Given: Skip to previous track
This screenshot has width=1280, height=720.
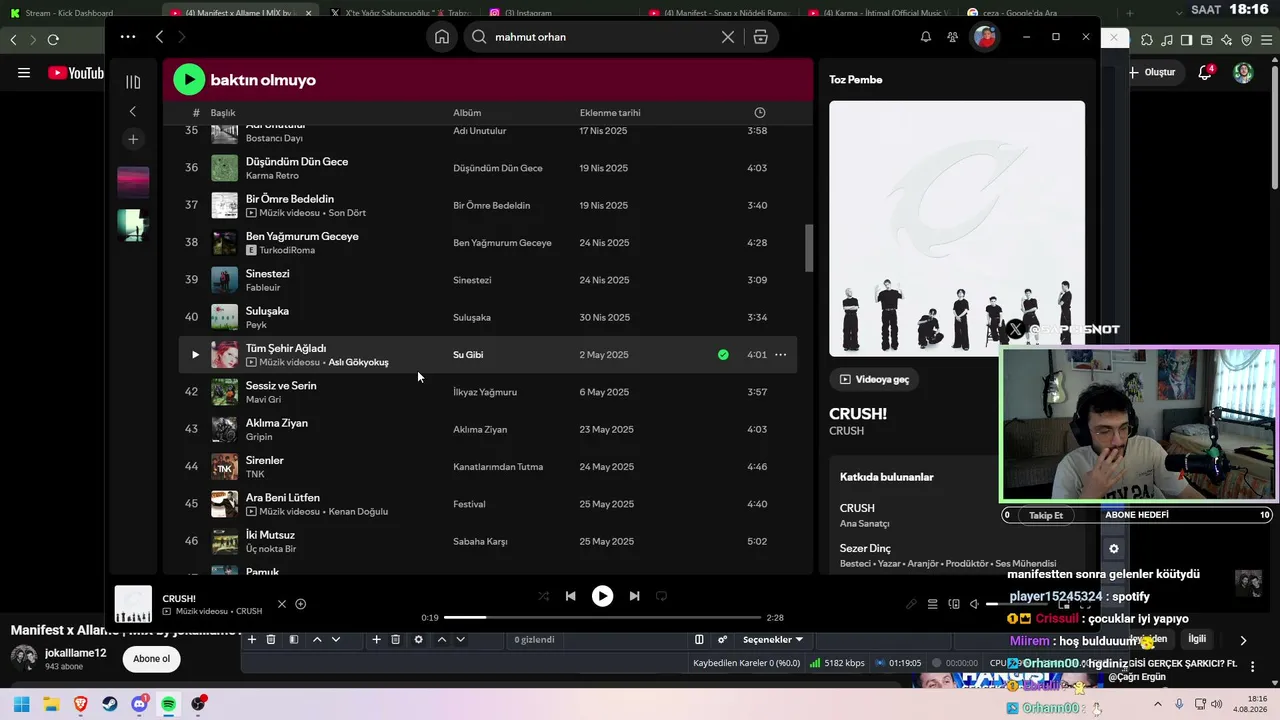Looking at the screenshot, I should coord(570,596).
